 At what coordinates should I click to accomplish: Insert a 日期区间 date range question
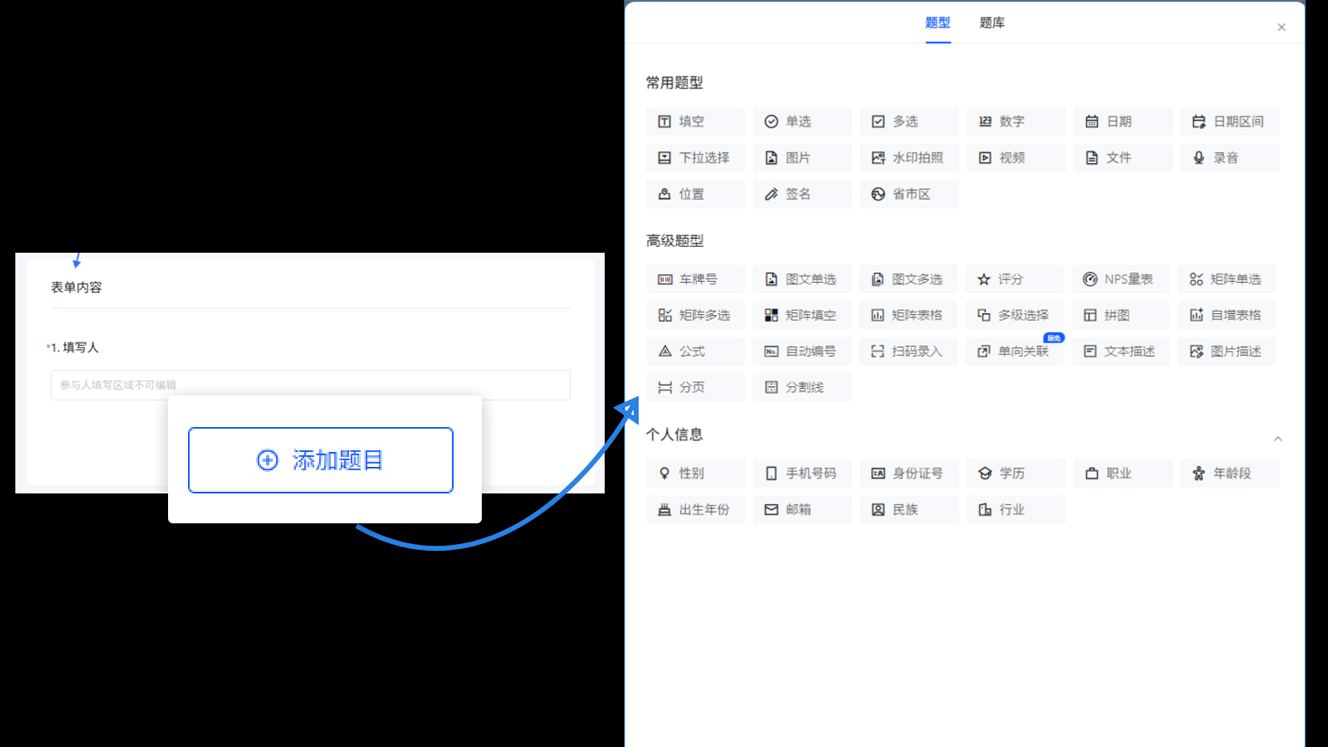[1229, 121]
